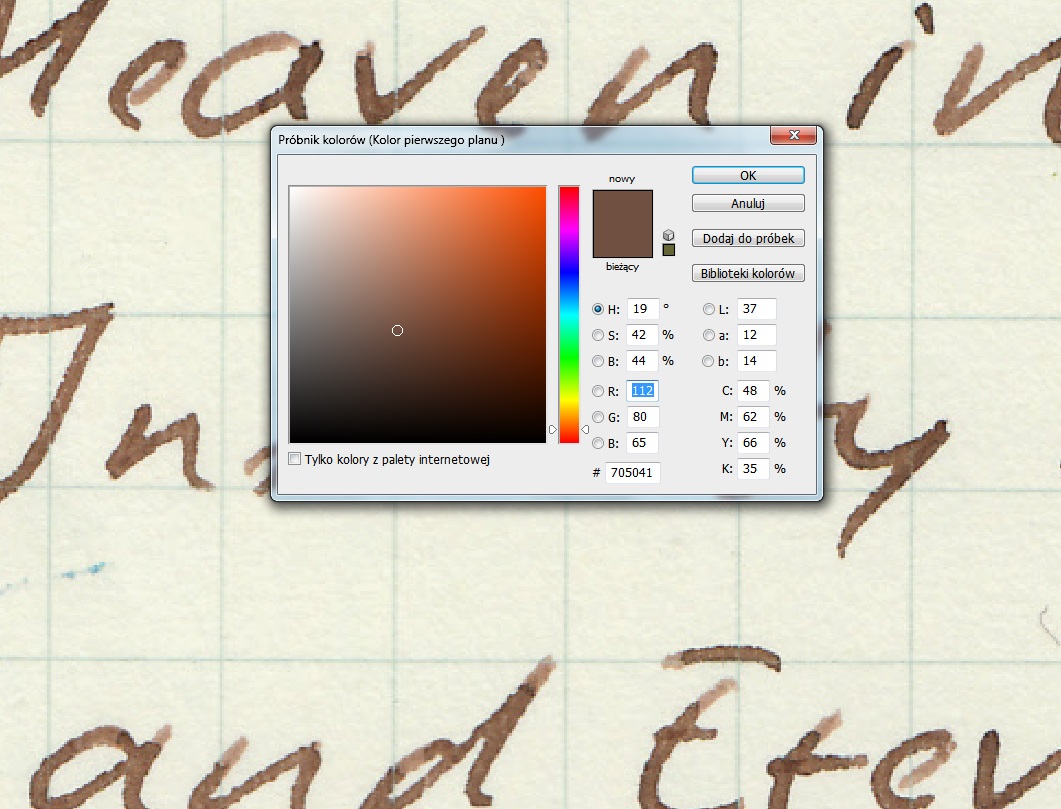Cancel the picker via Anuluj
This screenshot has height=809, width=1061.
click(747, 202)
